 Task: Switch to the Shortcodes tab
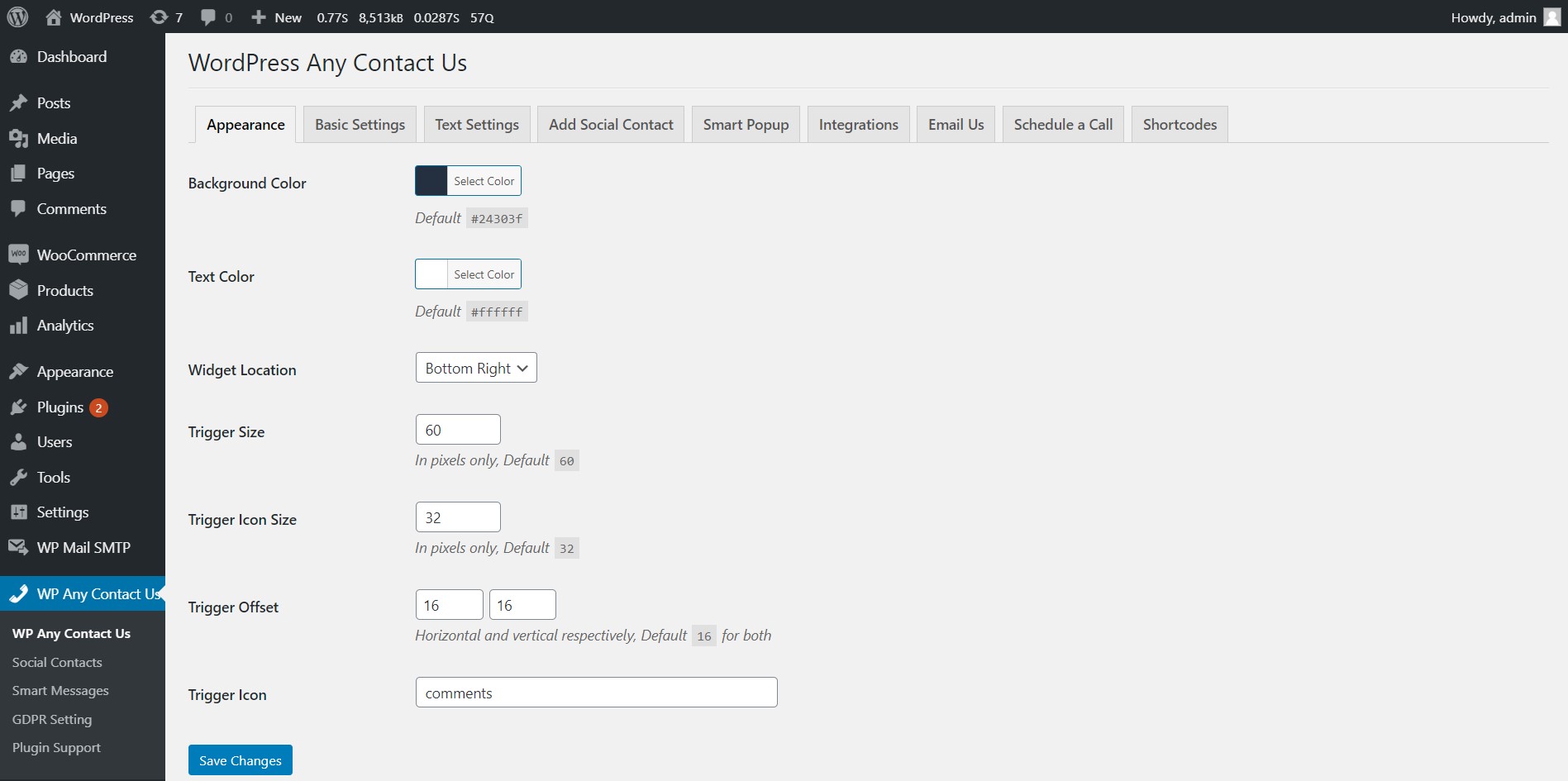1180,125
